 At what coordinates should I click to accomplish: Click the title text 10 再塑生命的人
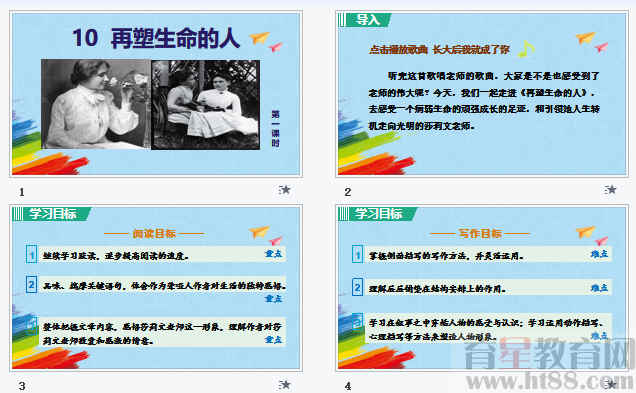(156, 38)
